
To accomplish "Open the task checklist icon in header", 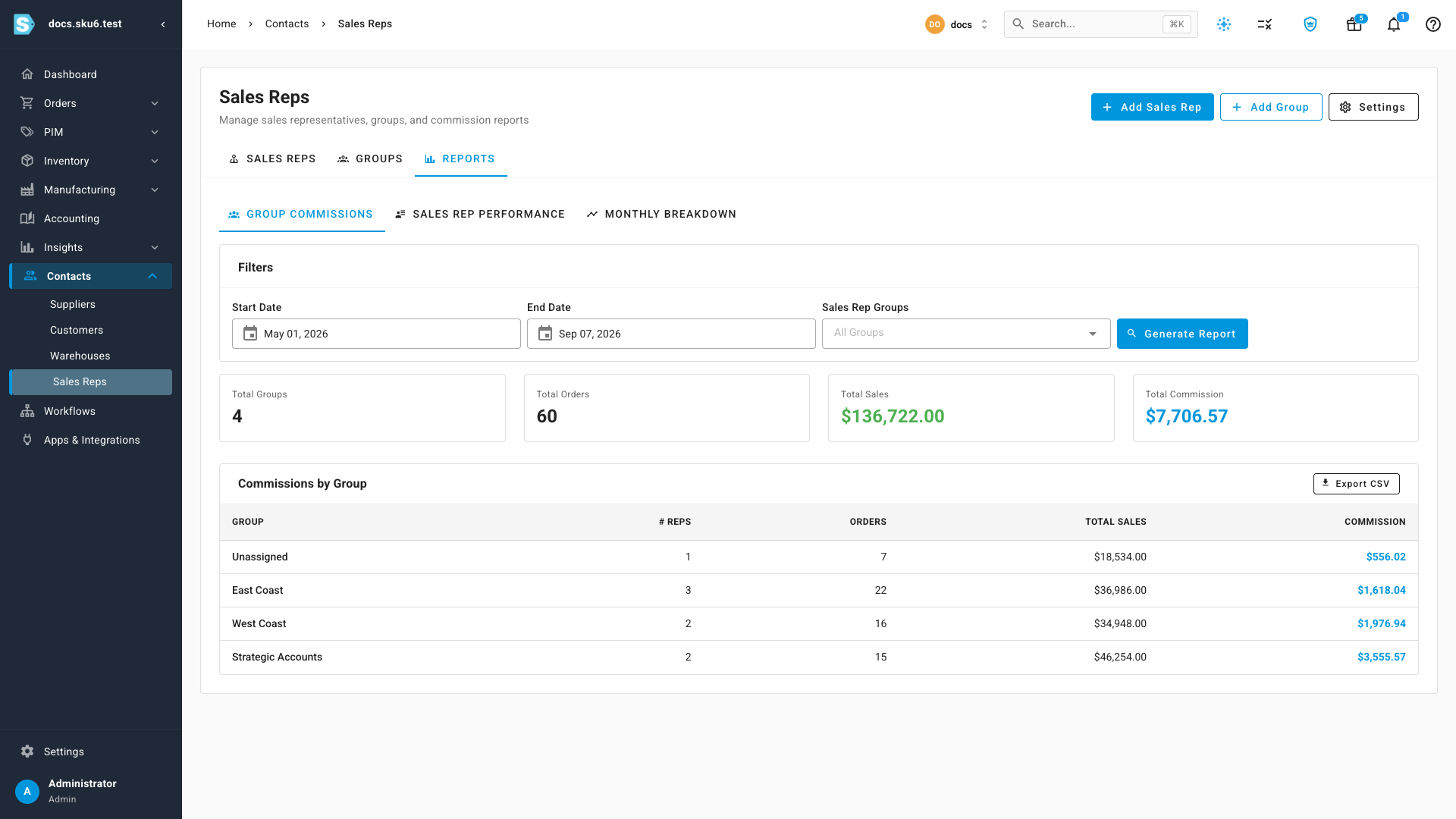I will coord(1265,24).
